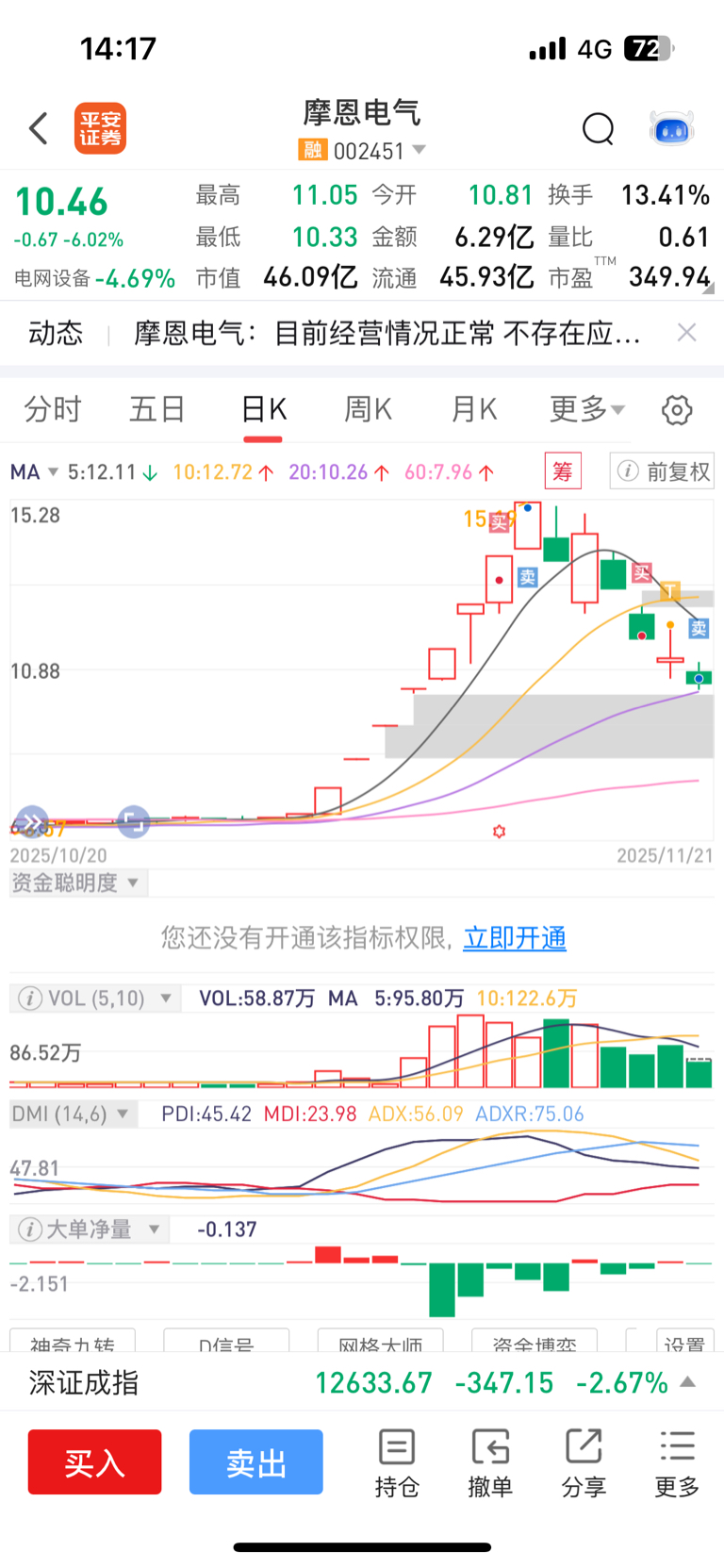Open the 立即开通 link
Viewport: 724px width, 1568px height.
[x=515, y=937]
